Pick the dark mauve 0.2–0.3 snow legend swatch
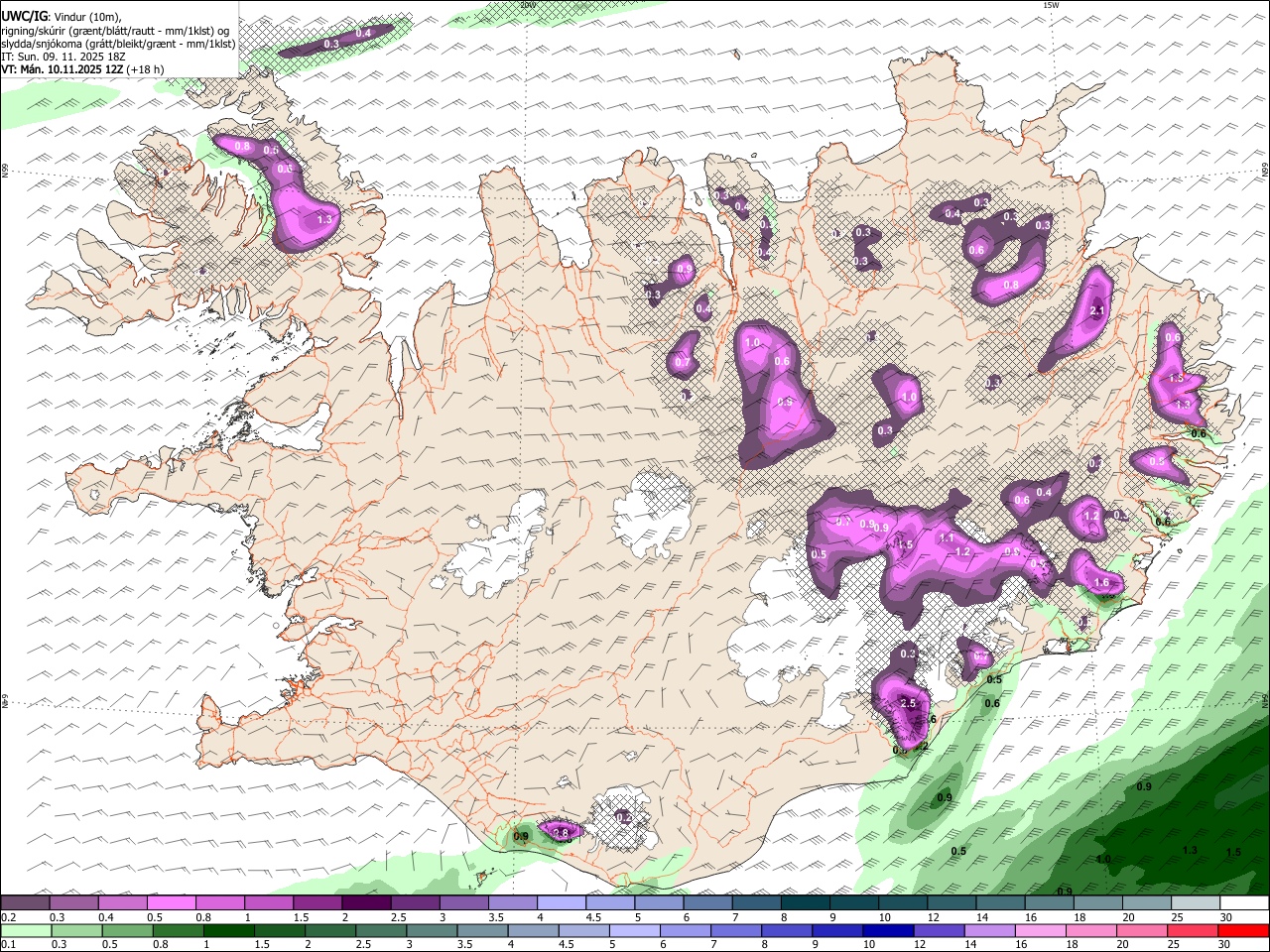This screenshot has width=1270, height=952. 26,903
